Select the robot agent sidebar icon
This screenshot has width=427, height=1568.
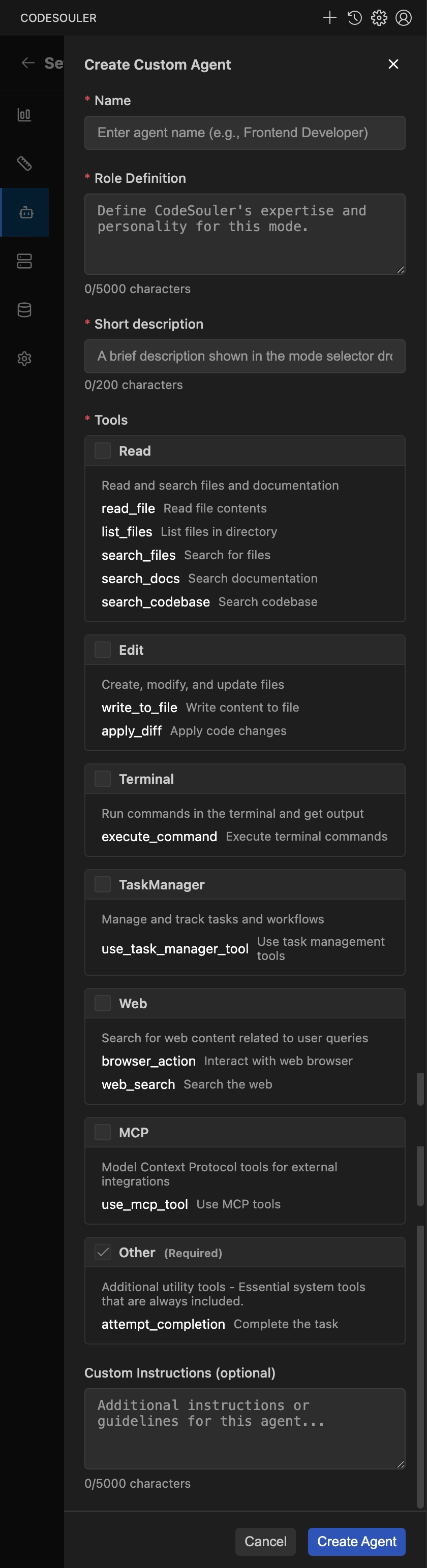25,212
